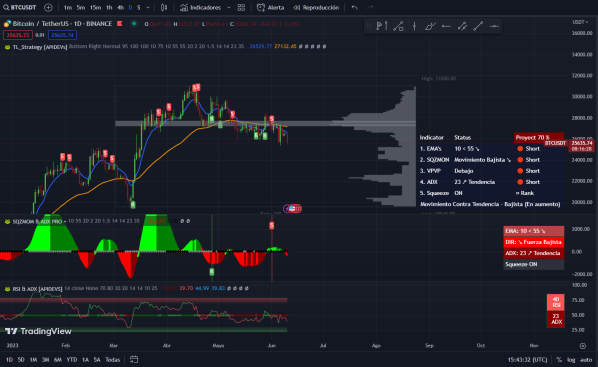Set date range to 5D
Image resolution: width=598 pixels, height=367 pixels.
click(21, 360)
